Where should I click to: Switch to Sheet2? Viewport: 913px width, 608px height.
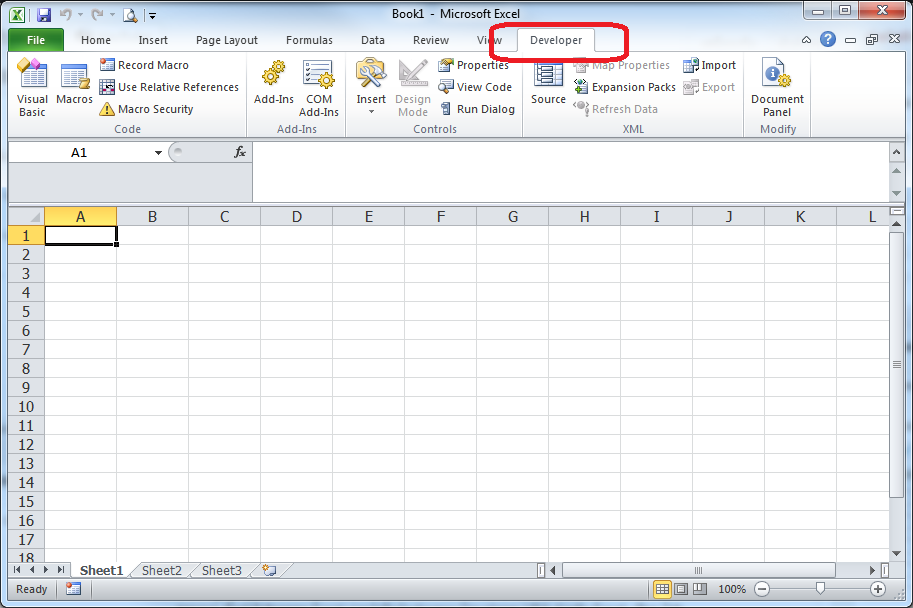162,570
